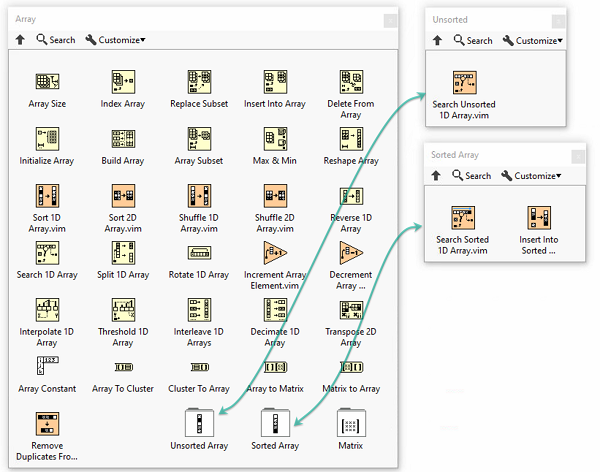Go up from the Sorted Array palette
The width and height of the screenshot is (600, 472).
pyautogui.click(x=436, y=175)
